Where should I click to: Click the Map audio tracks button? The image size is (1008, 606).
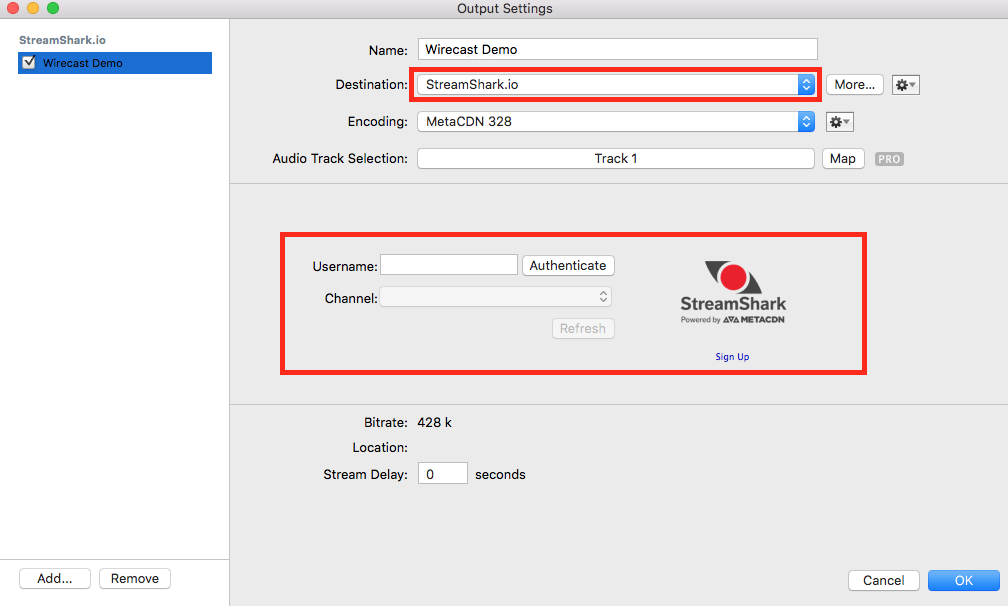[x=843, y=159]
